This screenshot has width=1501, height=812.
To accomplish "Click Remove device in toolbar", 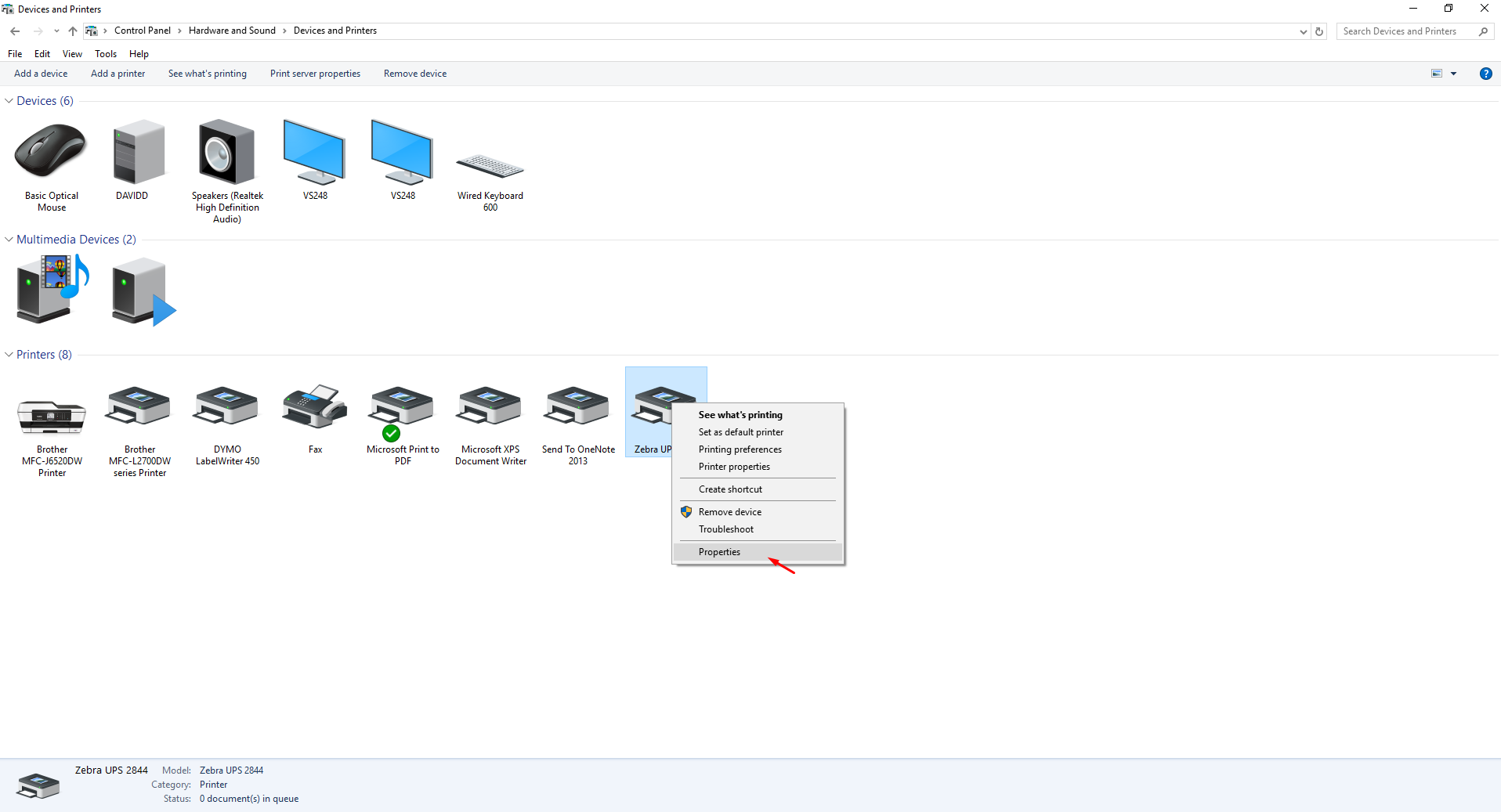I will [x=415, y=74].
